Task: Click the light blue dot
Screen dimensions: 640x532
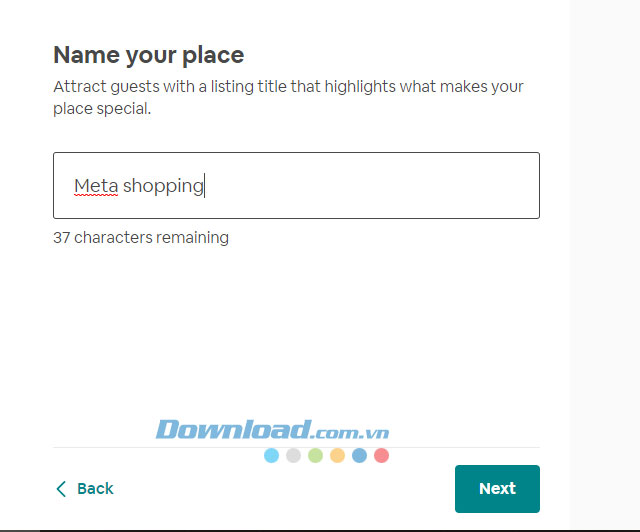Action: point(271,456)
